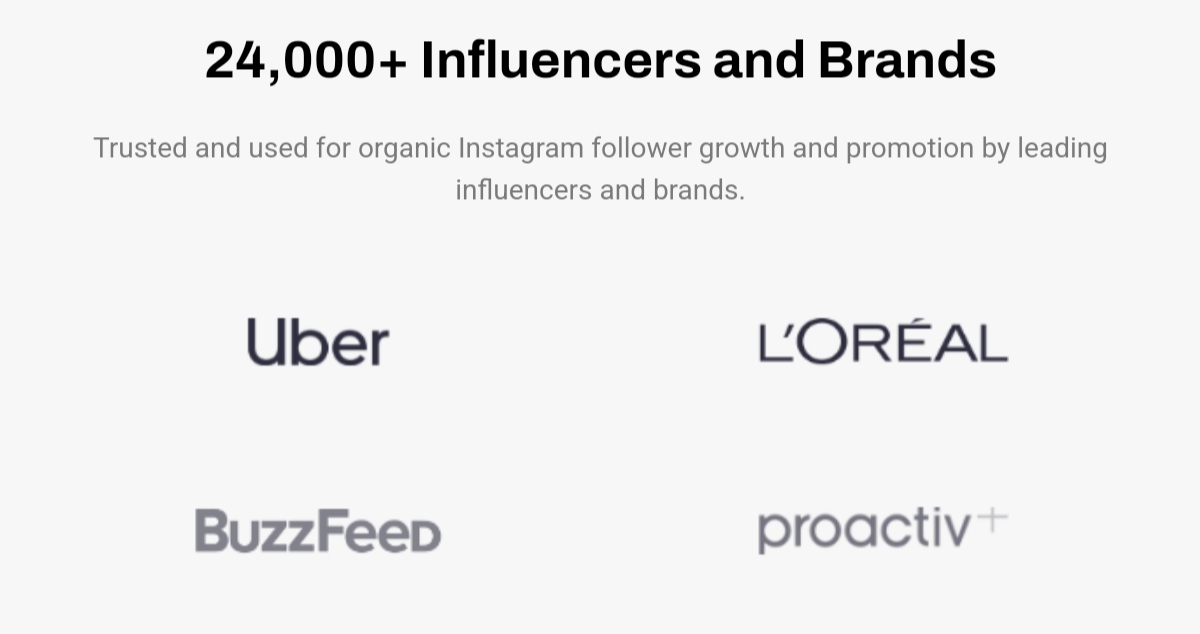Click the '24,000+ Influencers and Brands' heading

tap(600, 60)
